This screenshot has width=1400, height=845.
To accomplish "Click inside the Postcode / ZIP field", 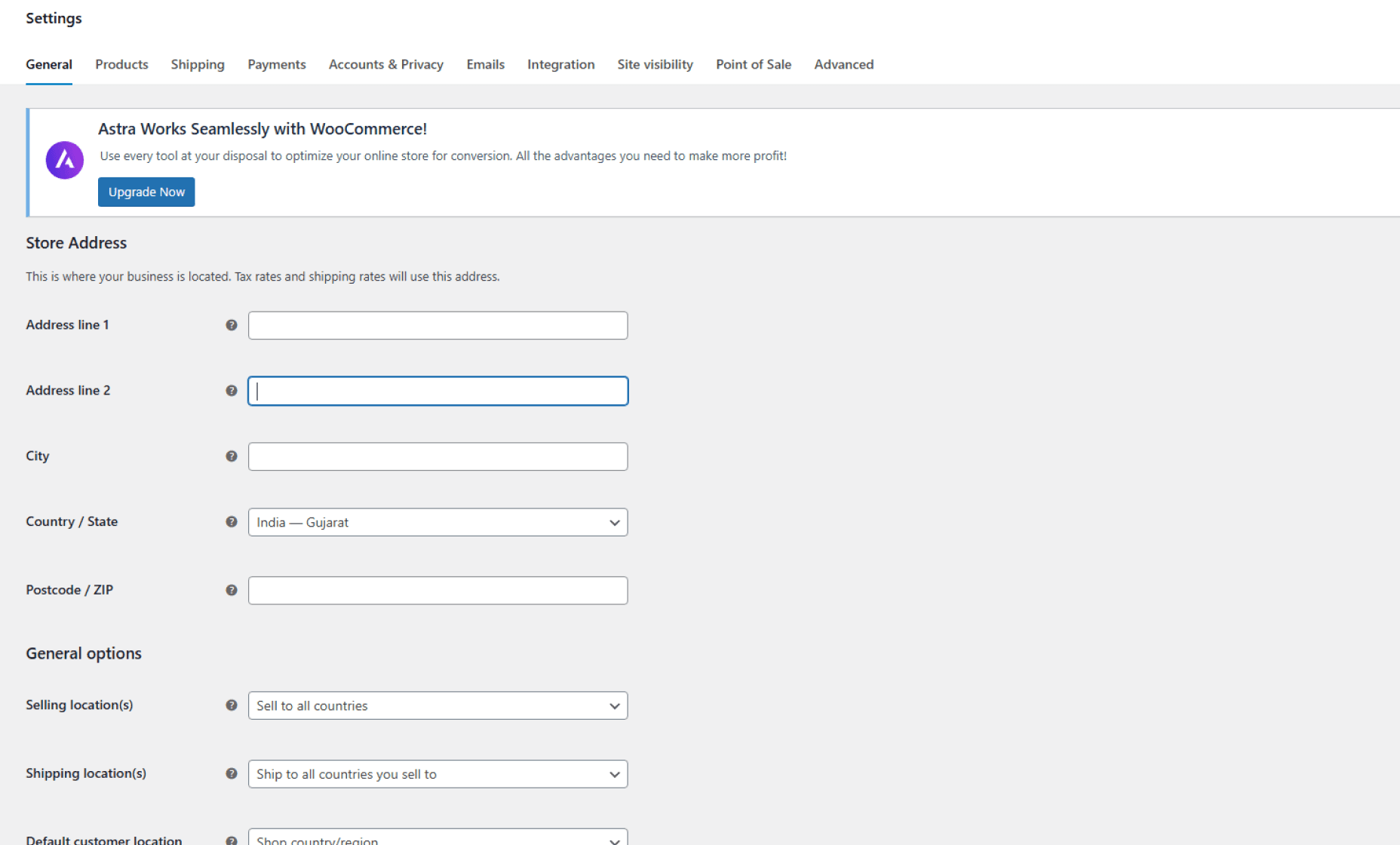I will pos(437,590).
